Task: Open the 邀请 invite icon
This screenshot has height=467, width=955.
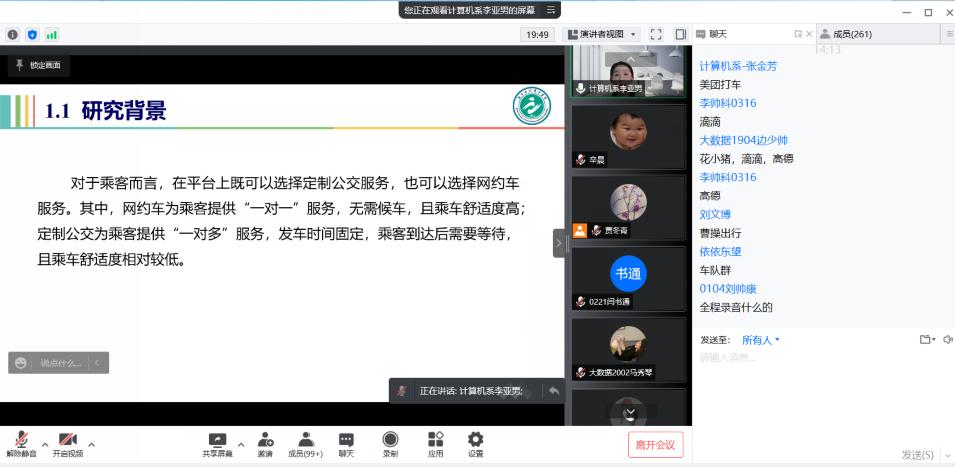Action: [x=265, y=444]
